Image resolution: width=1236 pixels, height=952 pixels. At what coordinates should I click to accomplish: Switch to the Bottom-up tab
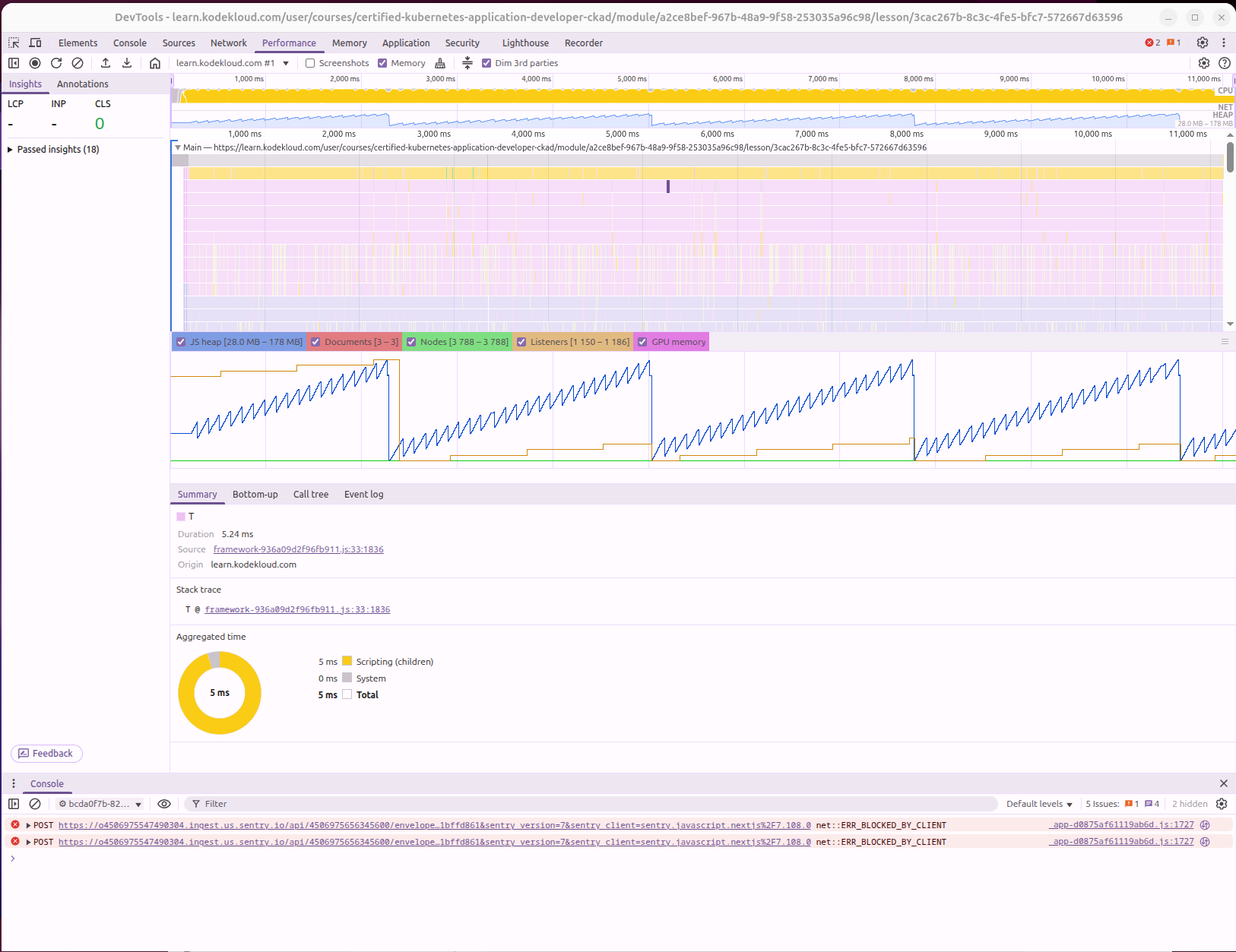click(x=255, y=495)
